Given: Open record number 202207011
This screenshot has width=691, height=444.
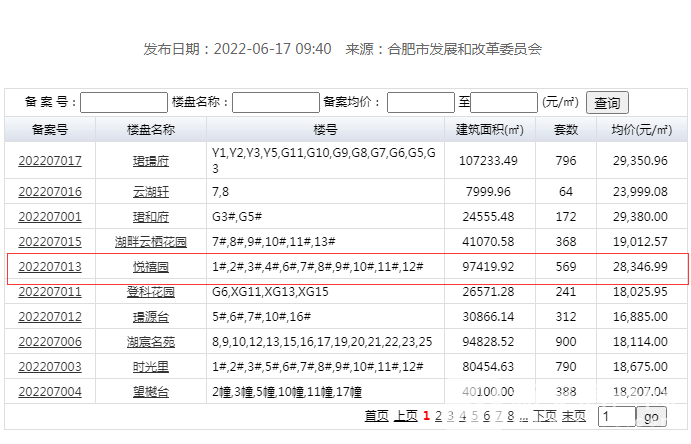Looking at the screenshot, I should tap(50, 292).
